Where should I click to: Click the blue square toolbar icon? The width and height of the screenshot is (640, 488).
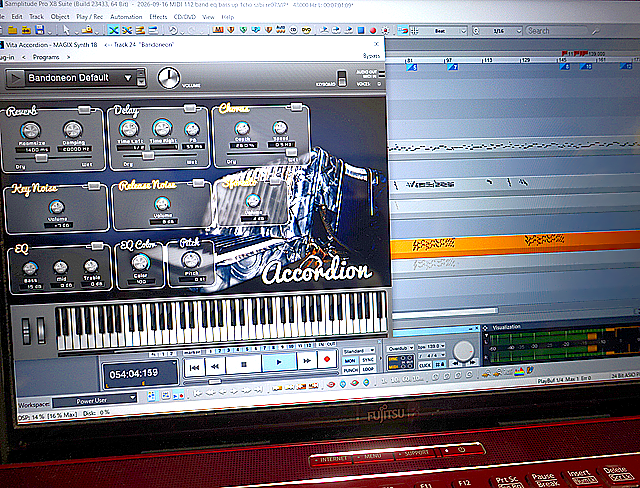(x=361, y=30)
